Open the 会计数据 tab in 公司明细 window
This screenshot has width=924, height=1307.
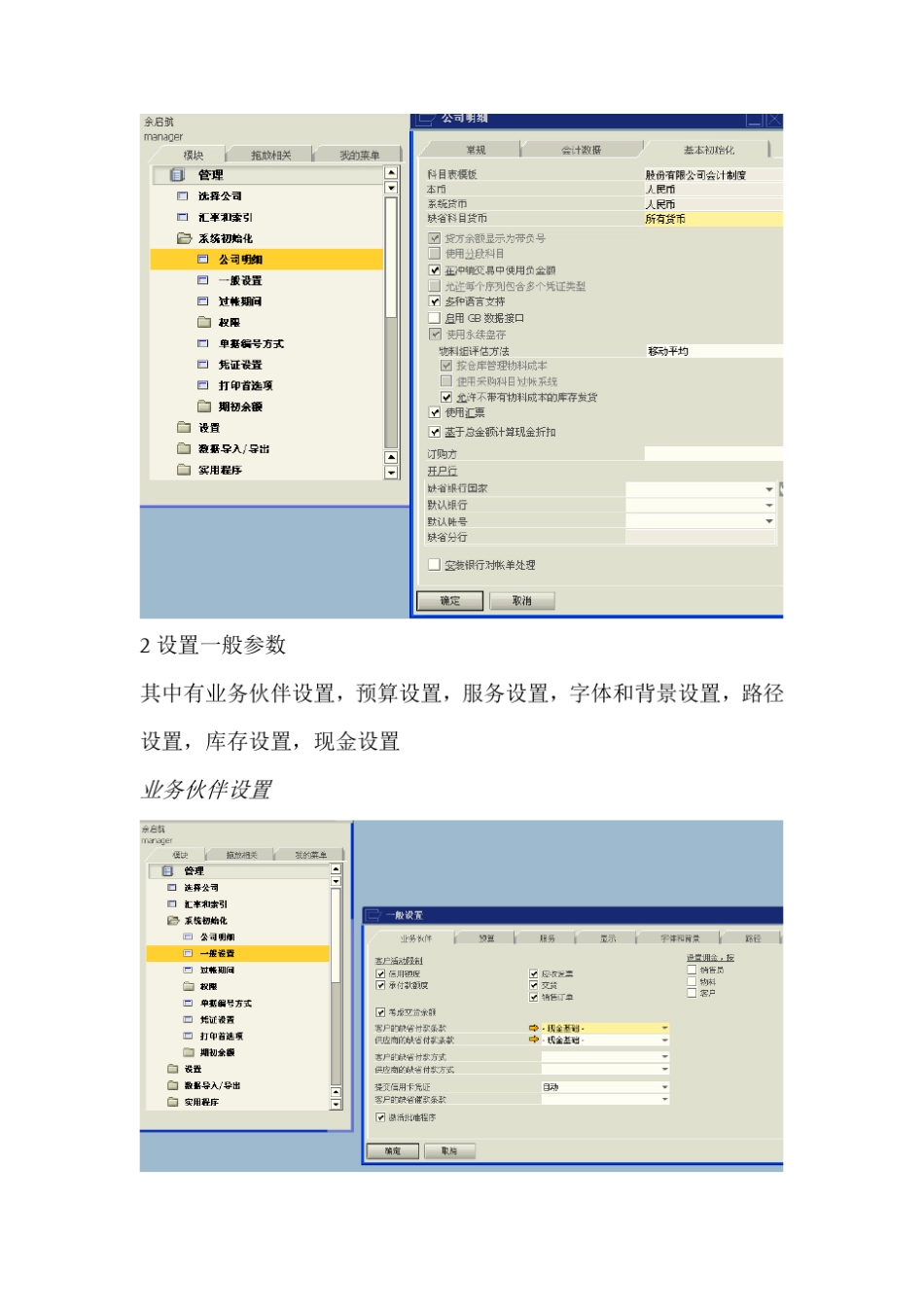pyautogui.click(x=582, y=150)
